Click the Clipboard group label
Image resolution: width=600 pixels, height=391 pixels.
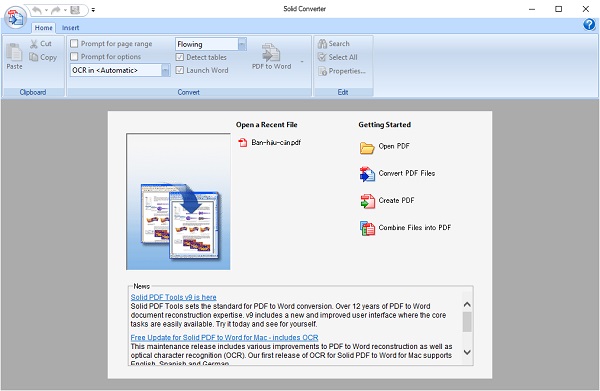tap(33, 92)
